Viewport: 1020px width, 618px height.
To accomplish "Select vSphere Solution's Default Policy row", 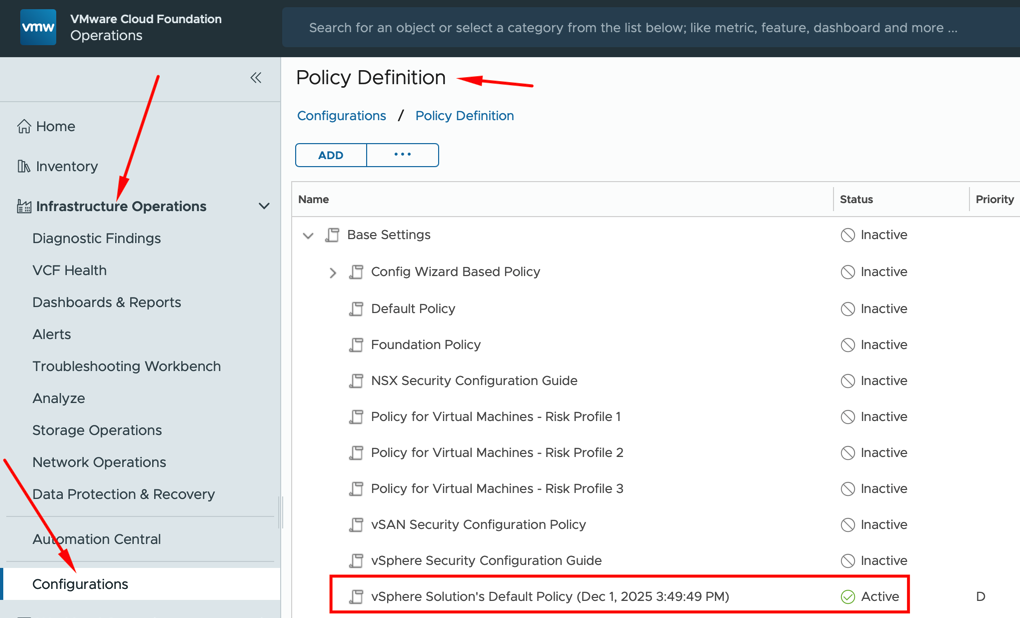I will (549, 597).
